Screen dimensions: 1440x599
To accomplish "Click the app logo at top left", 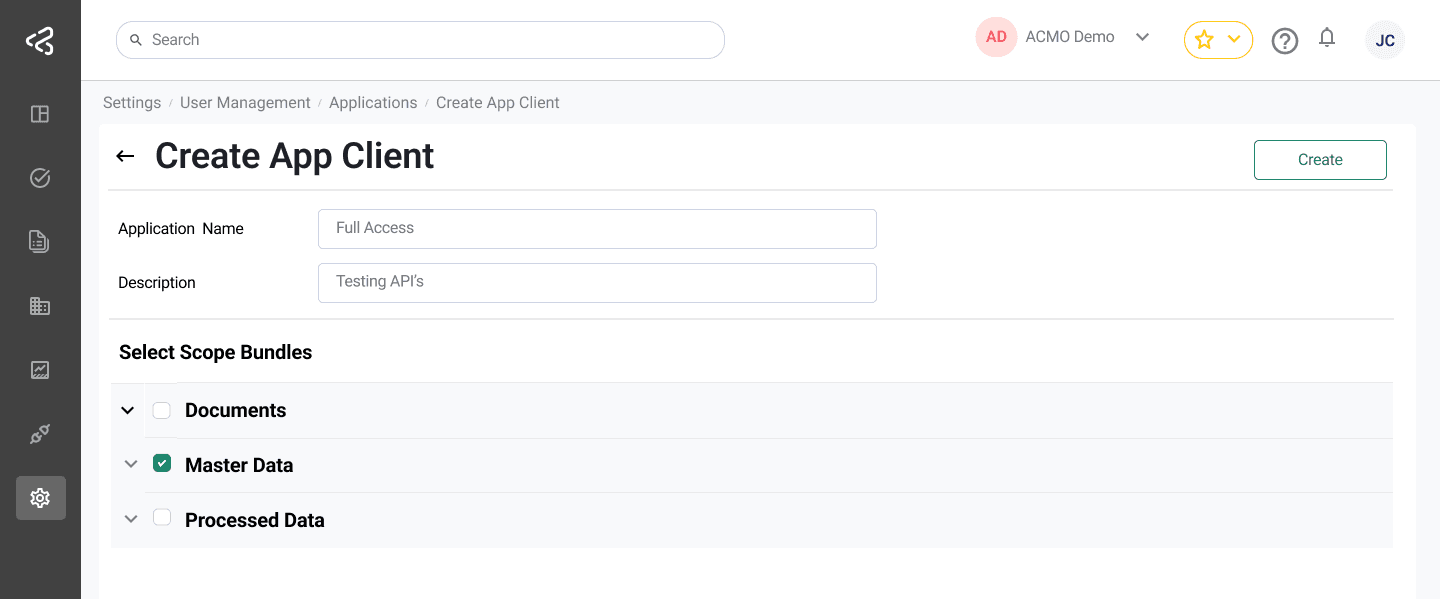I will click(x=40, y=39).
